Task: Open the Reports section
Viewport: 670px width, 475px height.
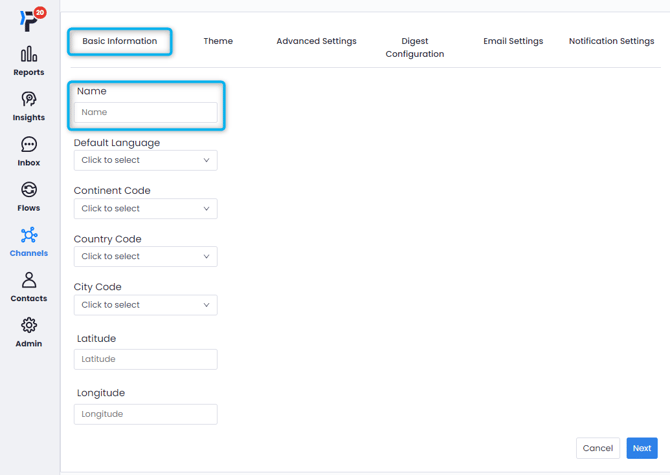Action: coord(29,60)
